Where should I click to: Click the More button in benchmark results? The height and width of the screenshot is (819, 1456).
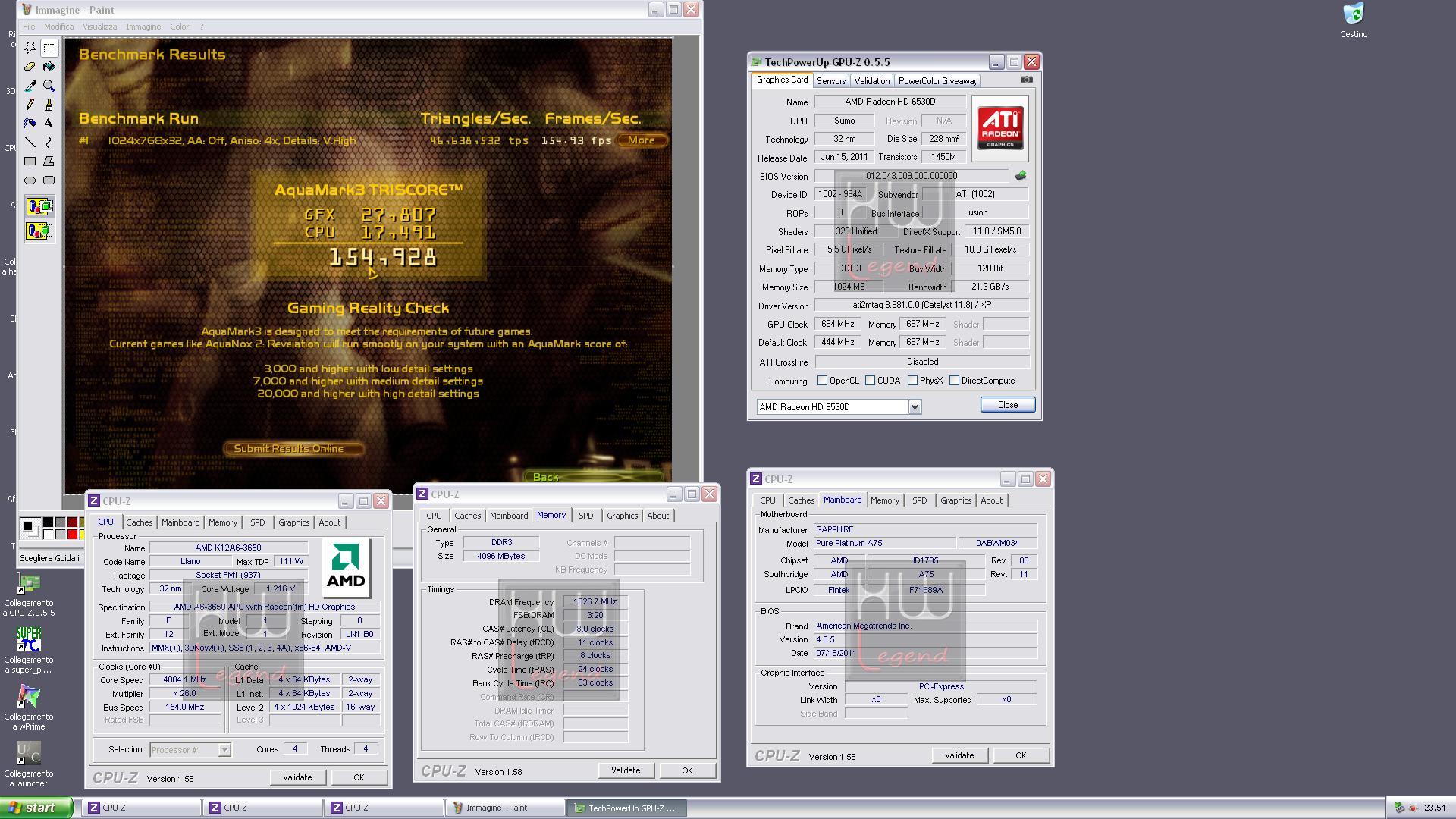click(642, 140)
